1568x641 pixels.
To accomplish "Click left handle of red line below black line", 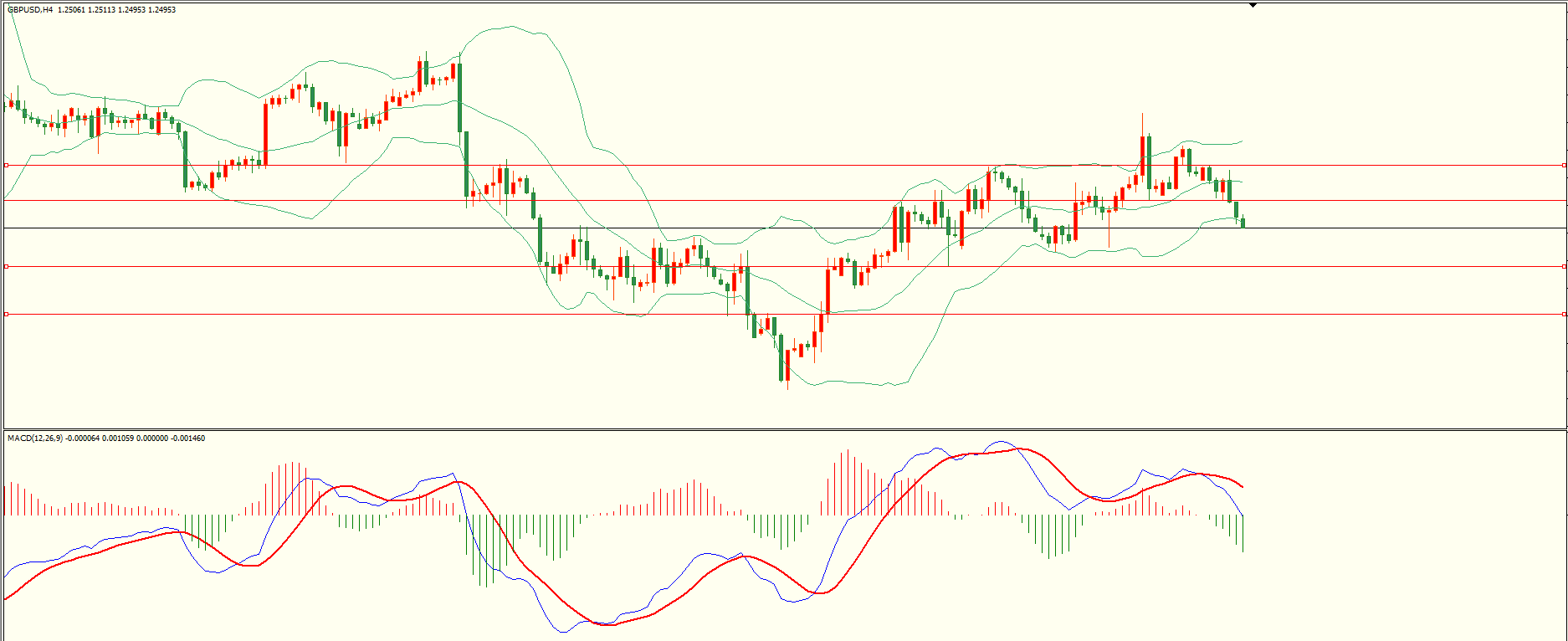I will coord(7,266).
